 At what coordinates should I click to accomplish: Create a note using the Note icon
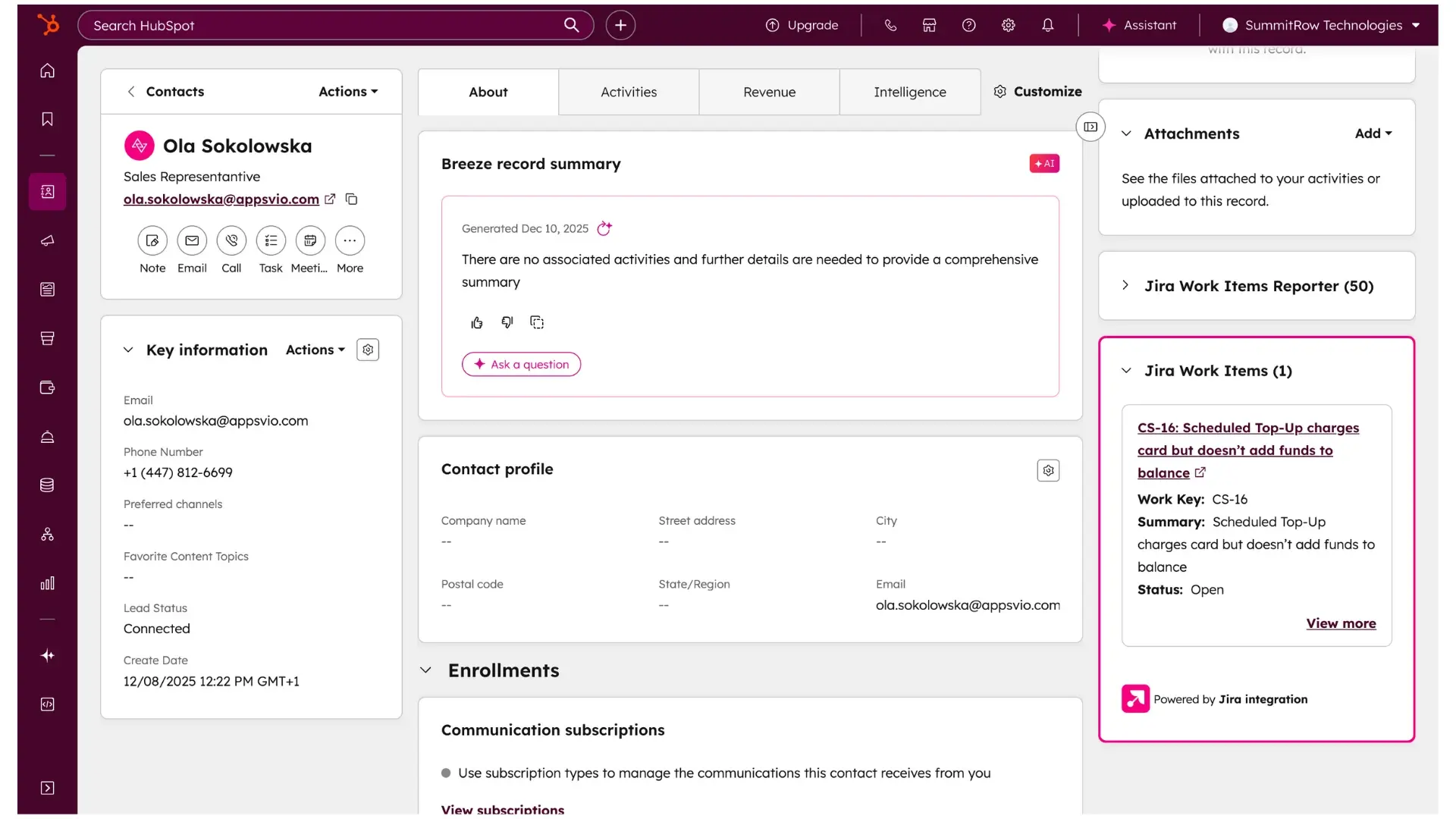click(x=152, y=241)
